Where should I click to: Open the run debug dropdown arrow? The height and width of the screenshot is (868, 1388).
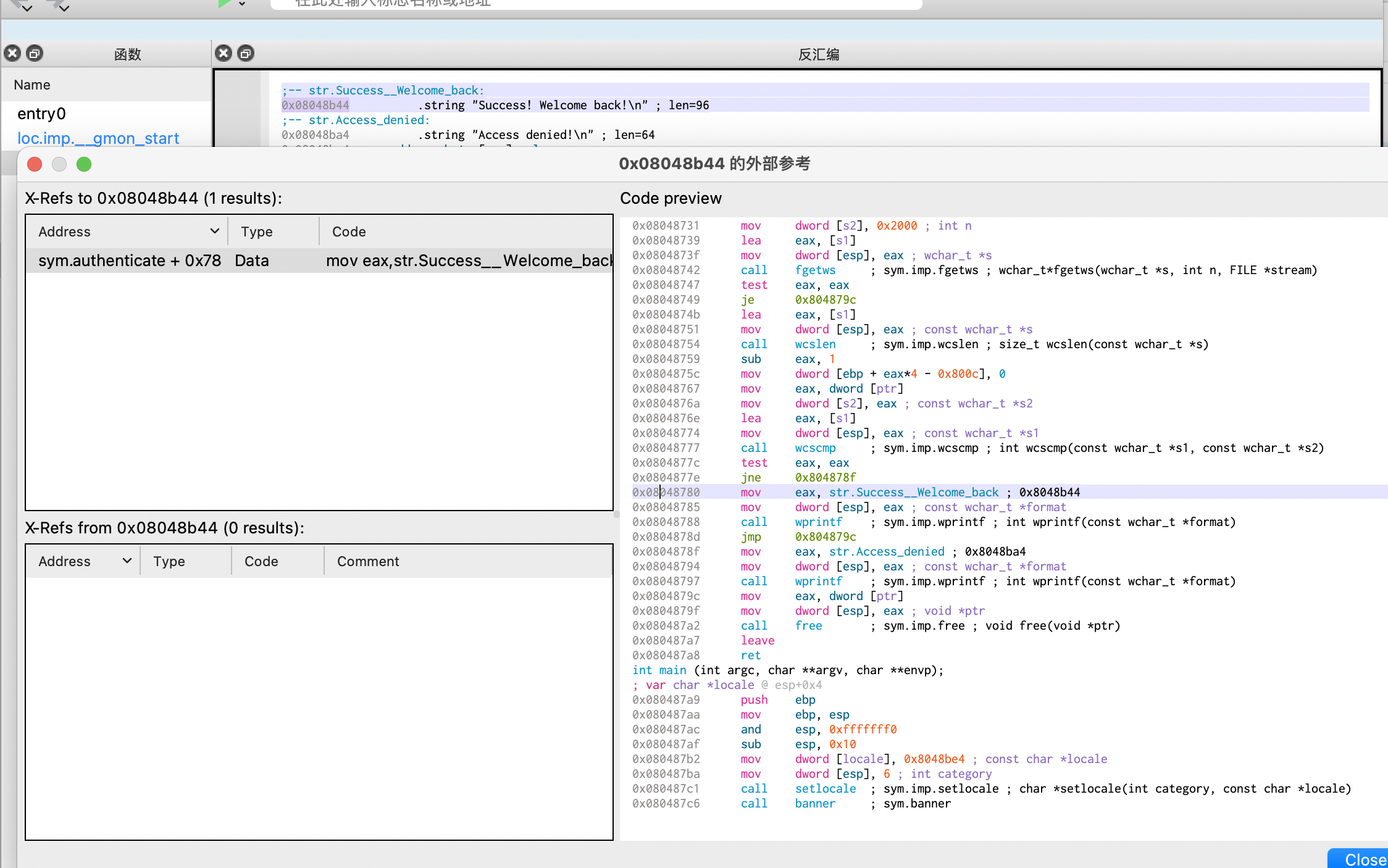pyautogui.click(x=242, y=4)
